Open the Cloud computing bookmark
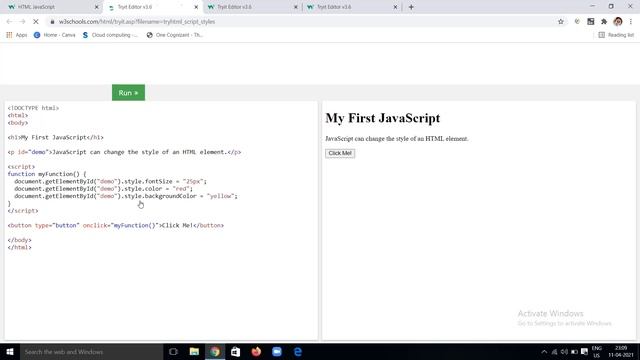The width and height of the screenshot is (640, 360). click(x=110, y=35)
